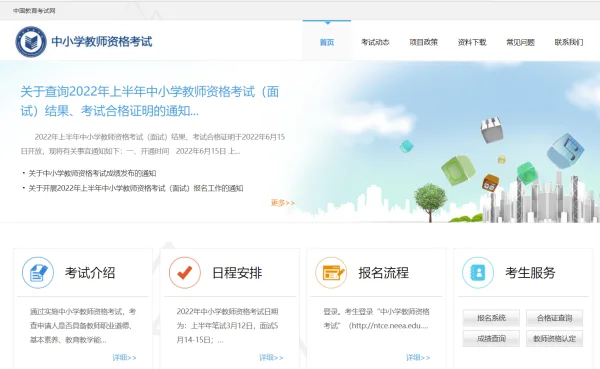Open 关于开展2022年上半年 面试报名工作的通知 link
Image resolution: width=600 pixels, height=369 pixels.
tap(136, 188)
